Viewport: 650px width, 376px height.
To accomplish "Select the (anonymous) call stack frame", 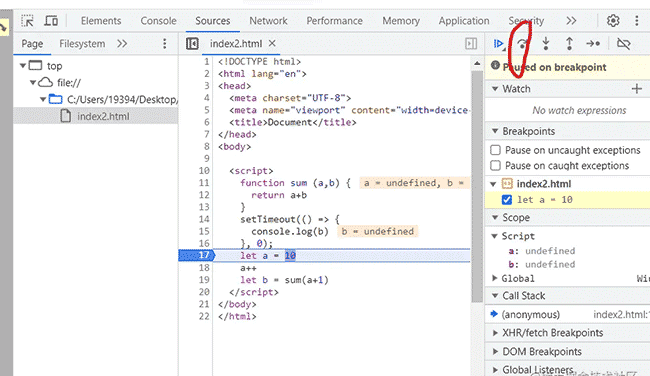I will click(530, 314).
